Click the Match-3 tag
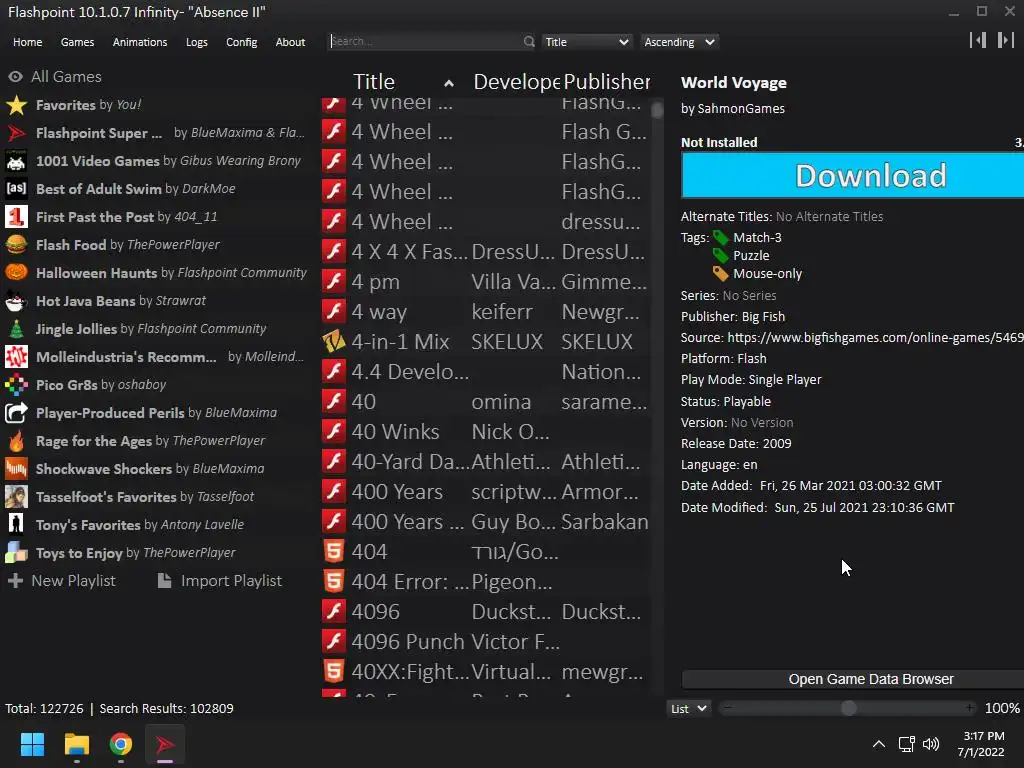 (x=757, y=238)
